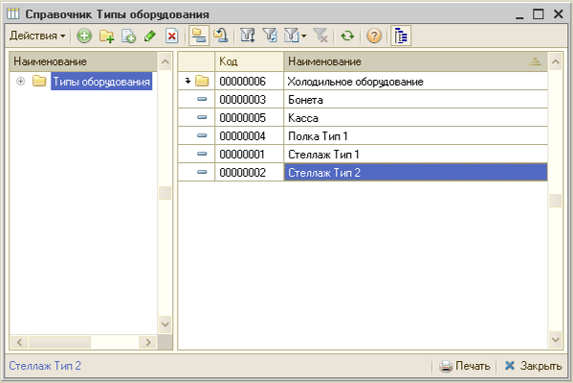
Task: Click the left tree Наименование header
Action: pos(84,61)
